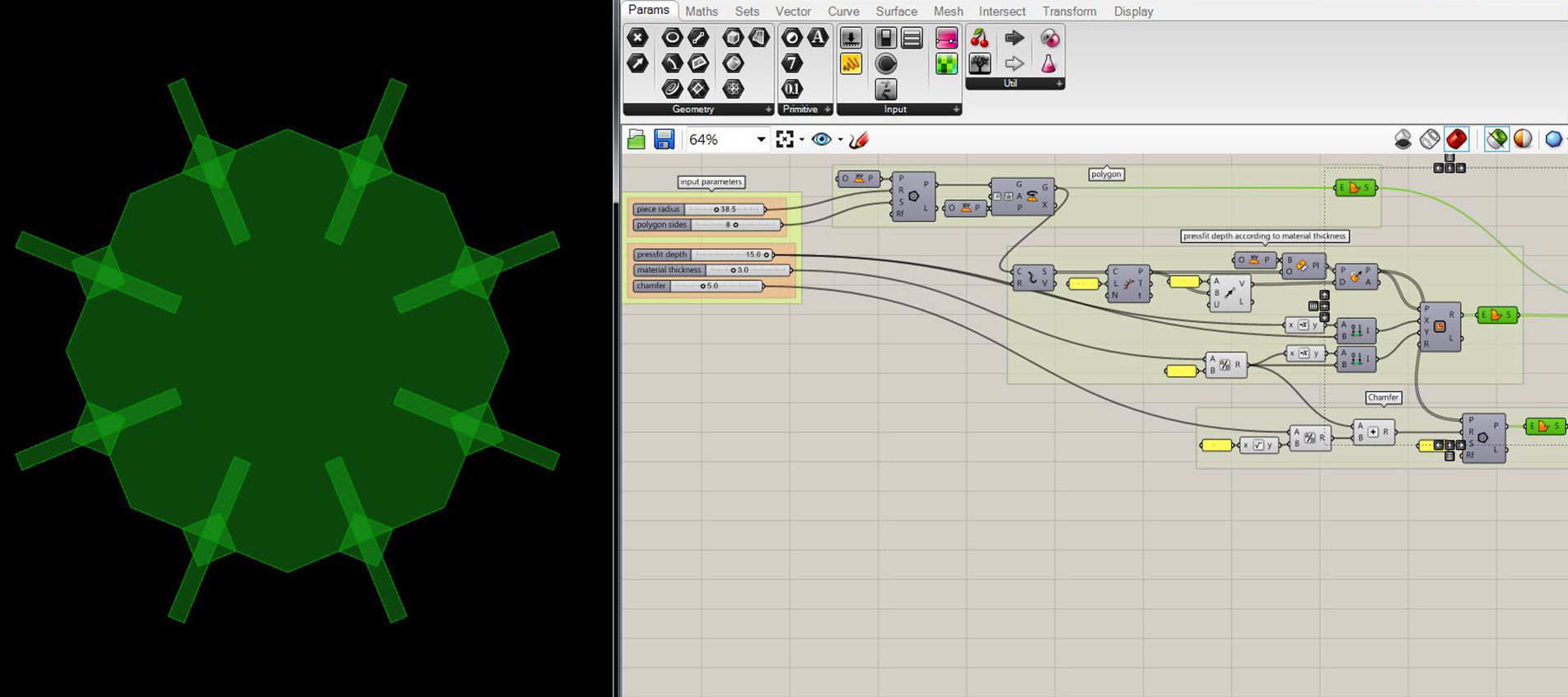Select the Text 'A' primitive parameter
Image resolution: width=1568 pixels, height=697 pixels.
[x=818, y=37]
